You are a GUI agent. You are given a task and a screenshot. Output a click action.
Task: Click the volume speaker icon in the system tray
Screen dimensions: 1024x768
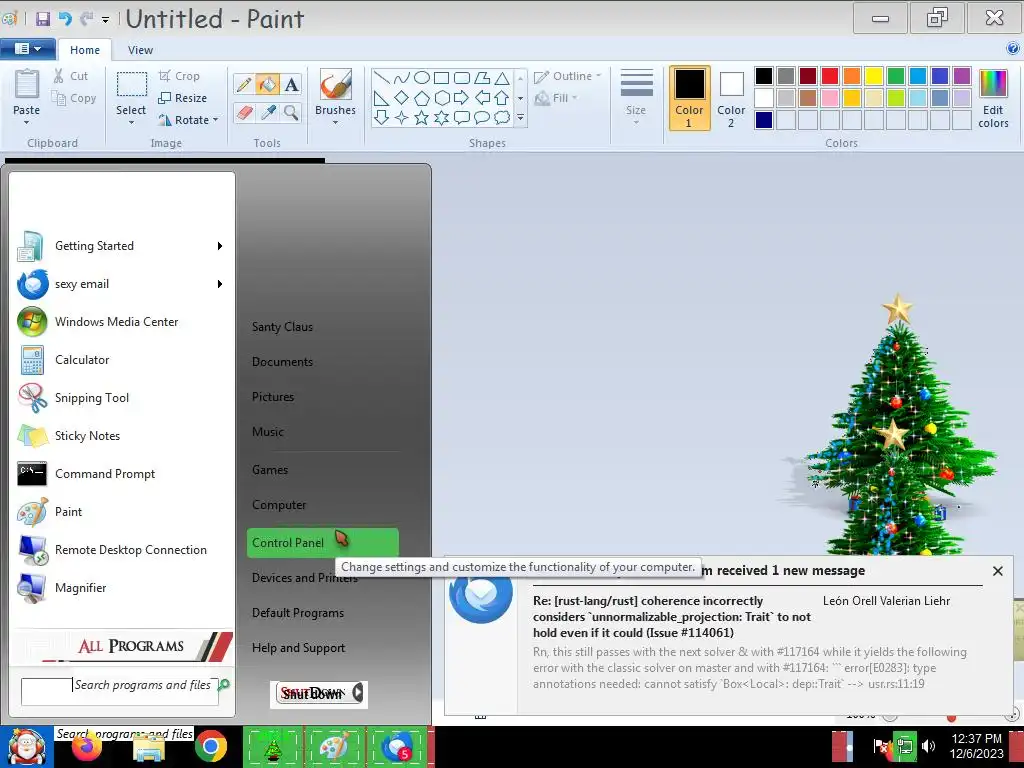[x=928, y=746]
